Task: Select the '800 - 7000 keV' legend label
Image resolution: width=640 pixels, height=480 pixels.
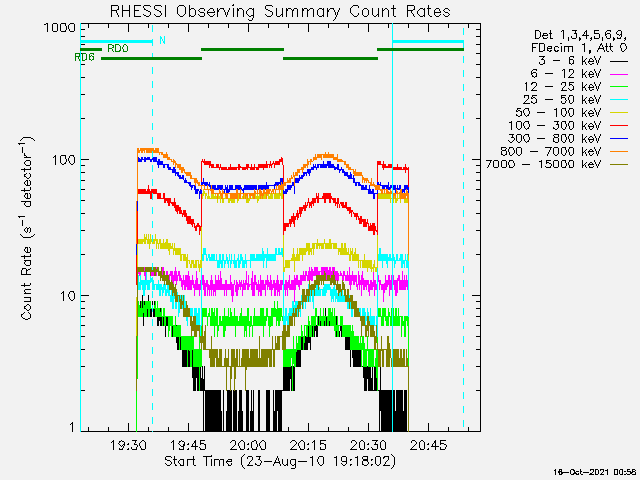Action: click(x=551, y=152)
